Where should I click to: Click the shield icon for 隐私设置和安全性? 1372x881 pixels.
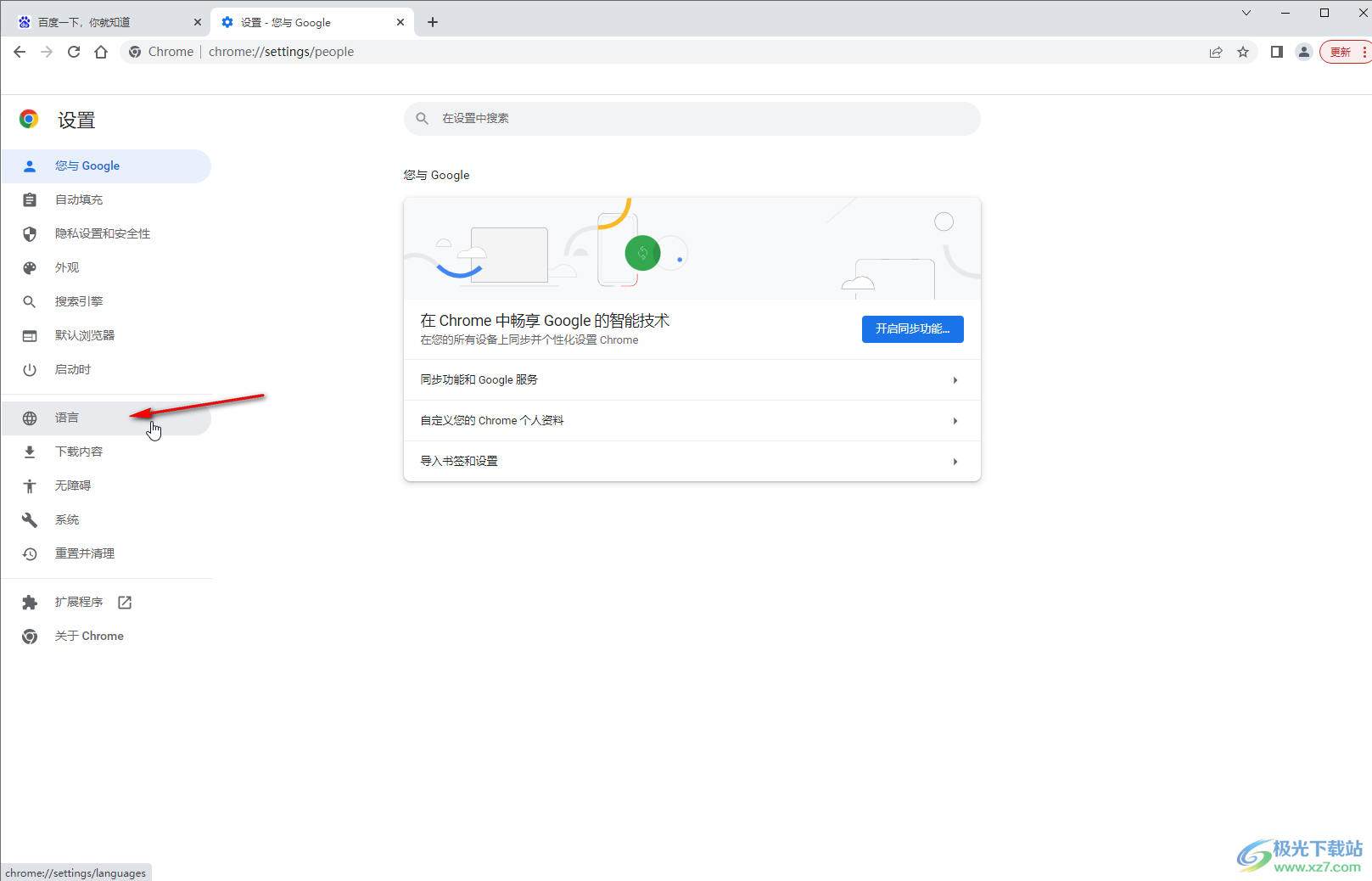pos(30,234)
